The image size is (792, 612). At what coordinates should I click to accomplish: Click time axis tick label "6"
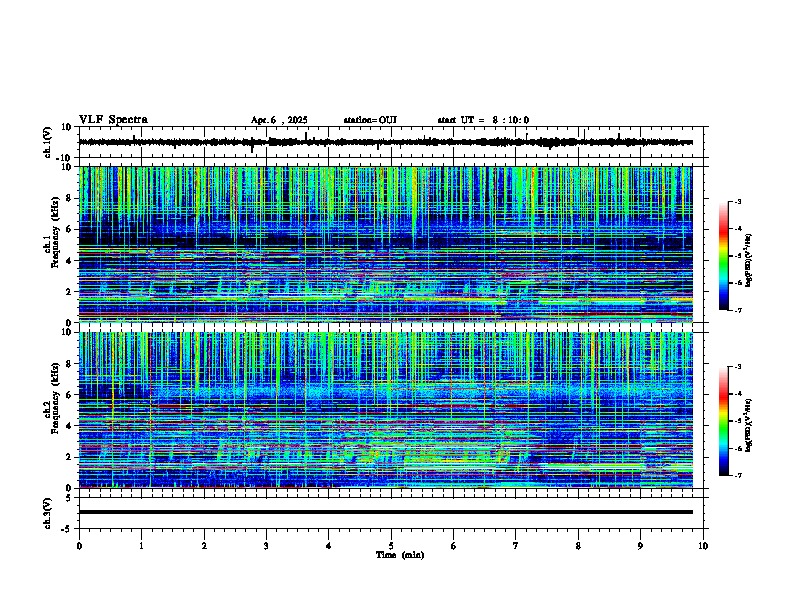[454, 546]
